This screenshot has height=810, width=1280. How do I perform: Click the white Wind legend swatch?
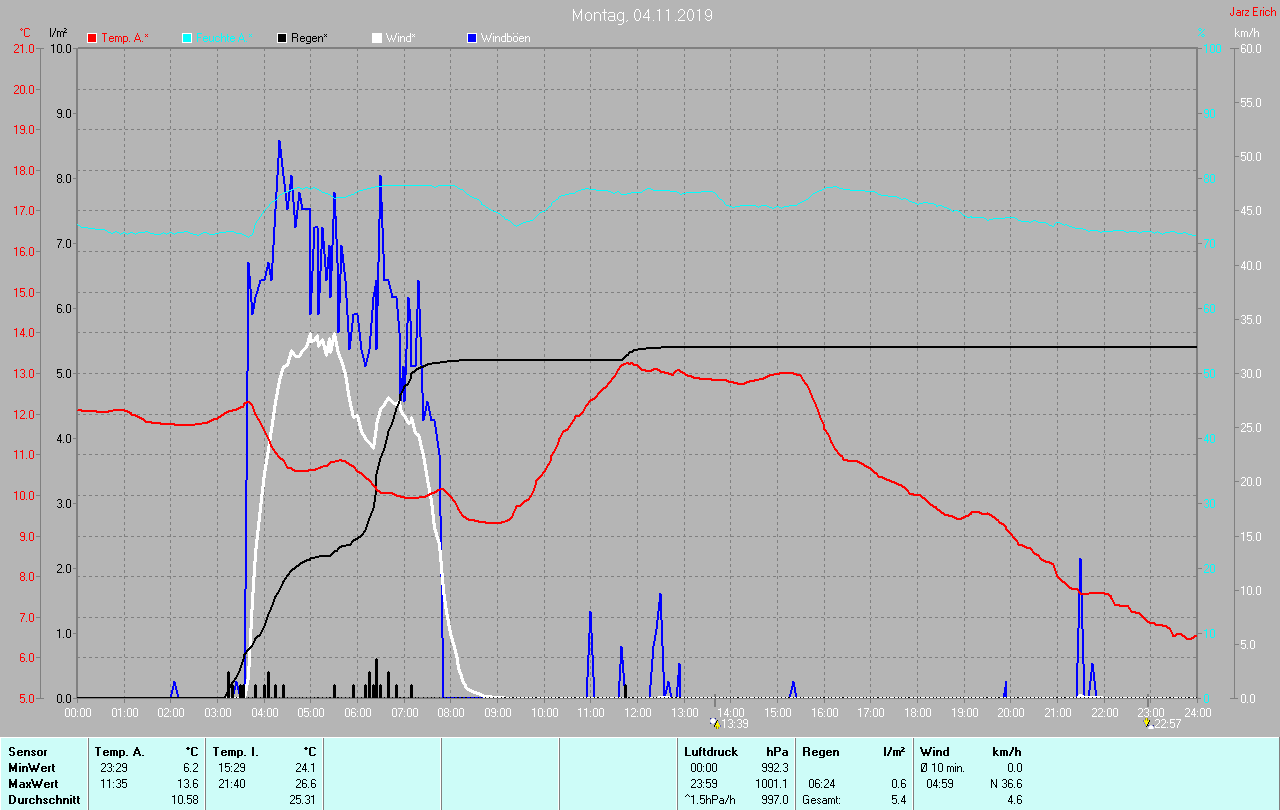(x=377, y=38)
